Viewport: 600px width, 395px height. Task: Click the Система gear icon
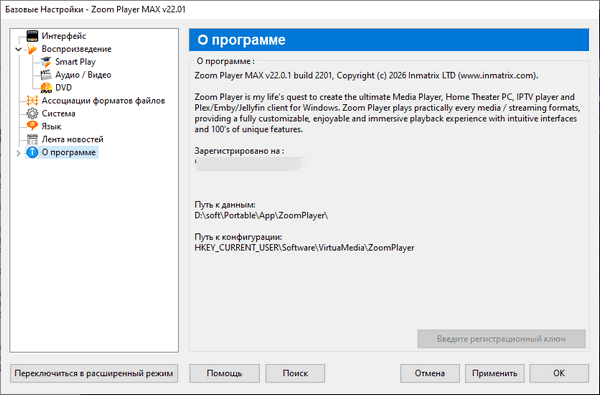tap(32, 114)
